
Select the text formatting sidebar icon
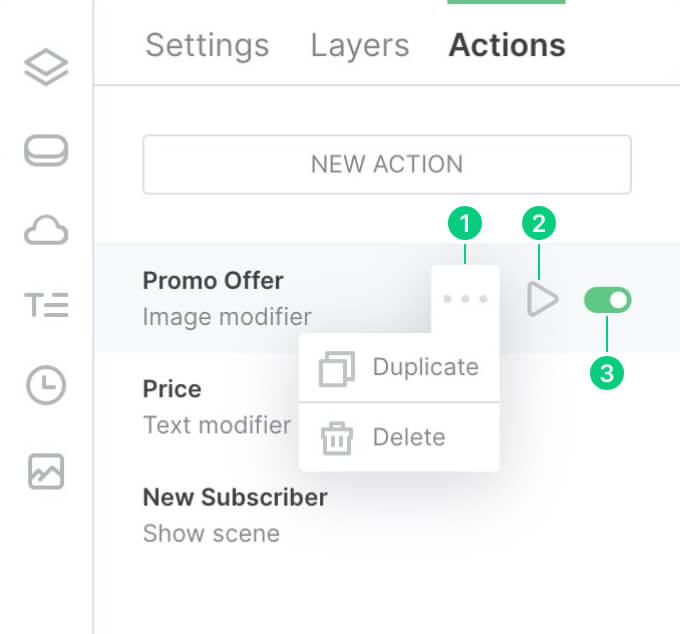46,305
